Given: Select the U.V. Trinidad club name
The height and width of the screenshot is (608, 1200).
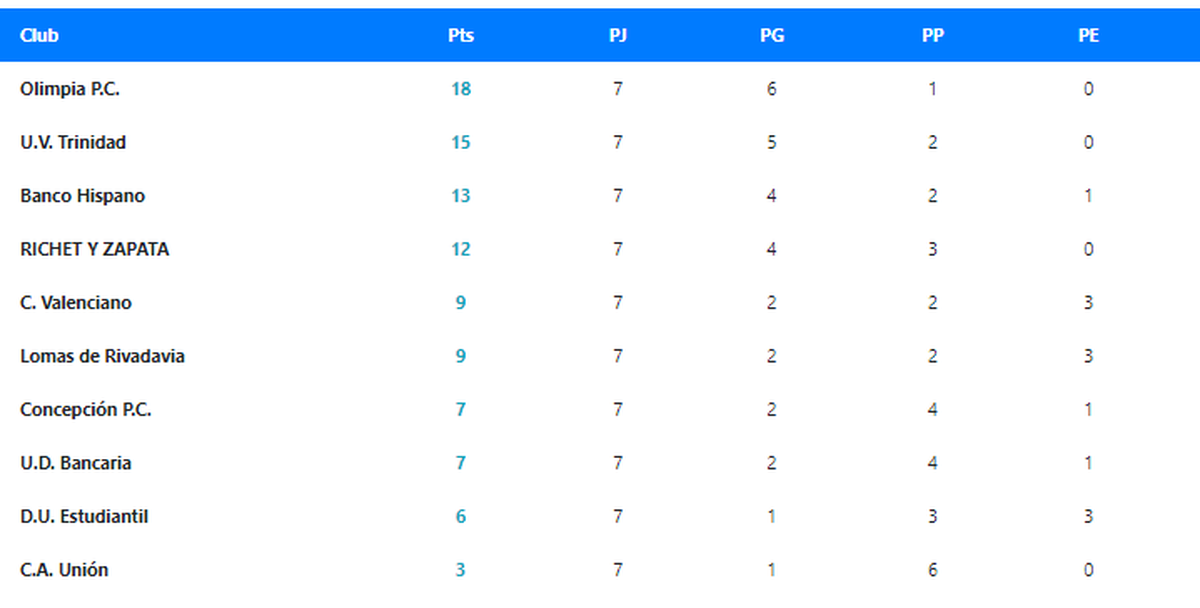Looking at the screenshot, I should 73,143.
